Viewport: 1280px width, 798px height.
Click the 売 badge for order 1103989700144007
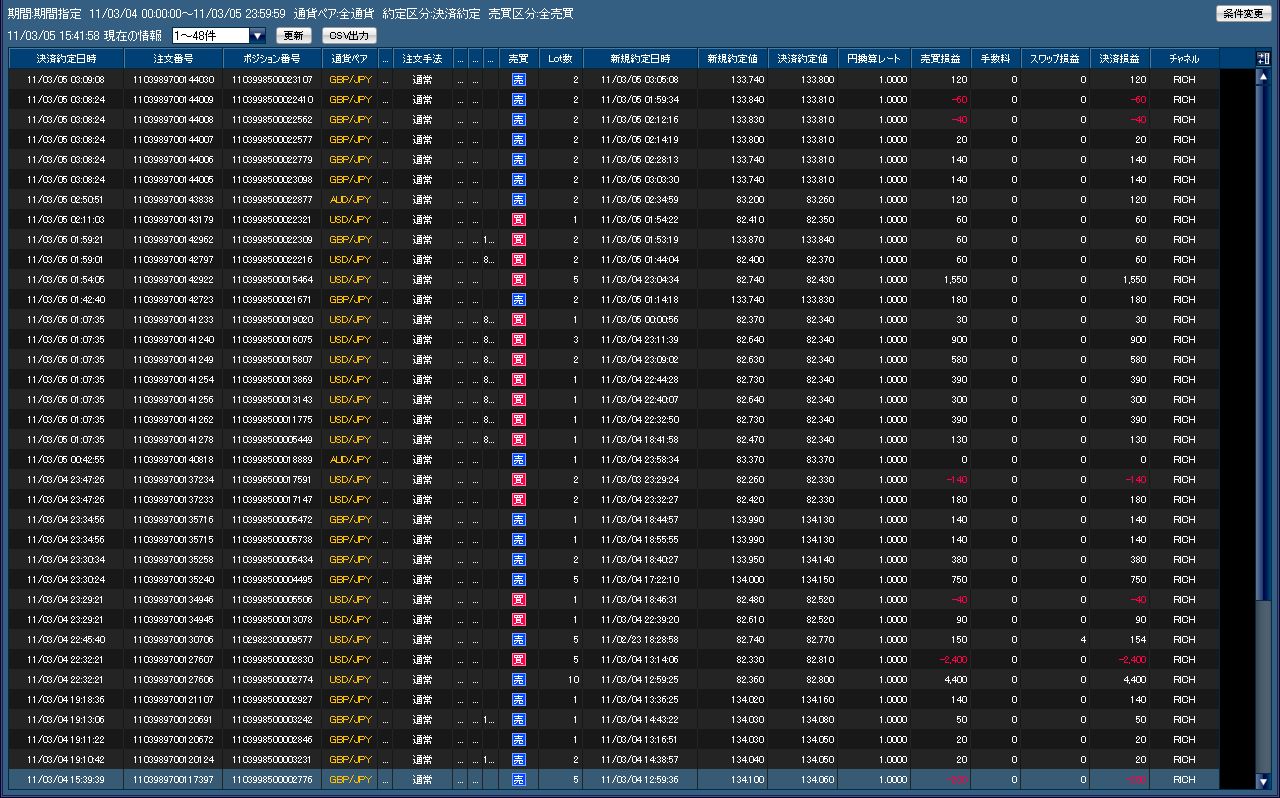click(518, 139)
